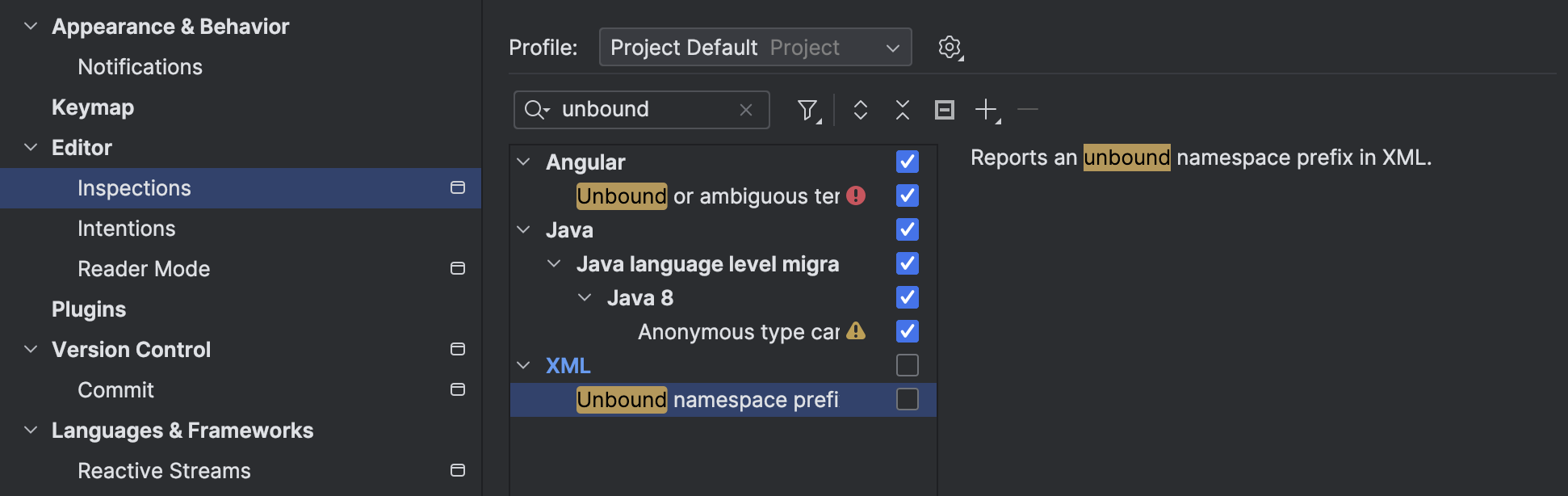Screen dimensions: 1568x496
Task: Collapse the Java inspection group
Action: point(524,230)
